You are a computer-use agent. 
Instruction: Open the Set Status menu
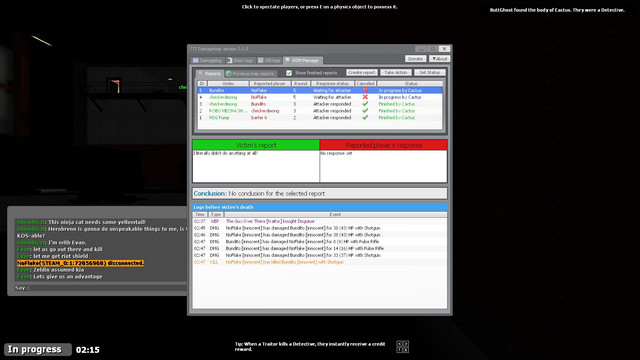[430, 72]
